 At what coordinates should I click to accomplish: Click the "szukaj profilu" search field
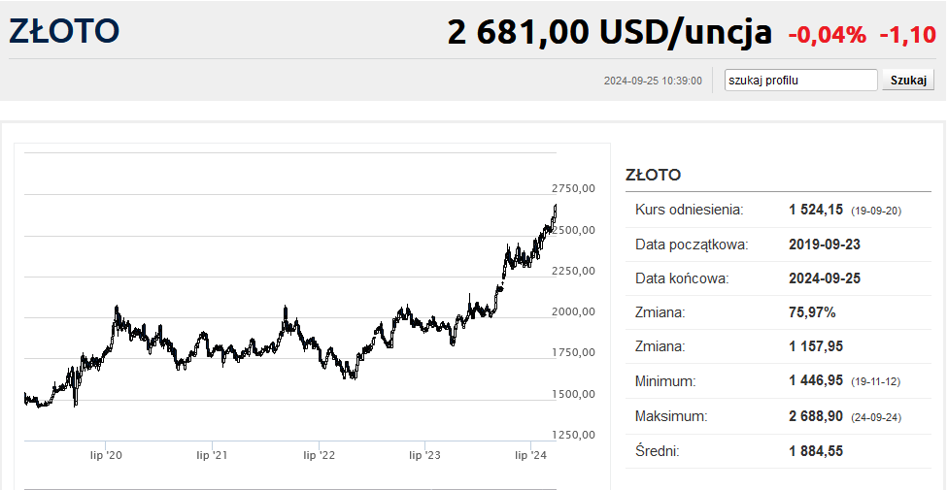800,80
